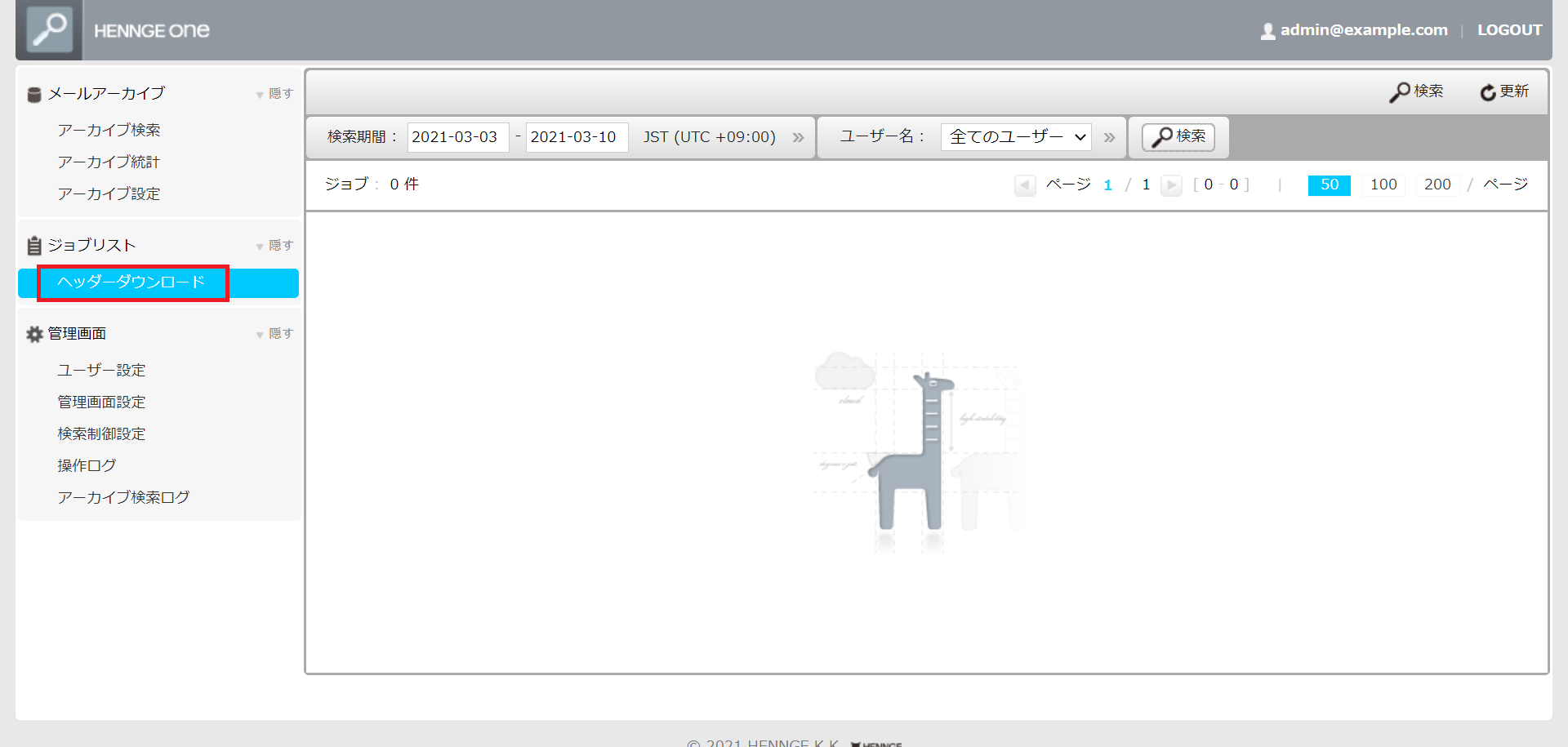The width and height of the screenshot is (1568, 747).
Task: Collapse the ジョブリスト section with 隠す
Action: point(274,246)
